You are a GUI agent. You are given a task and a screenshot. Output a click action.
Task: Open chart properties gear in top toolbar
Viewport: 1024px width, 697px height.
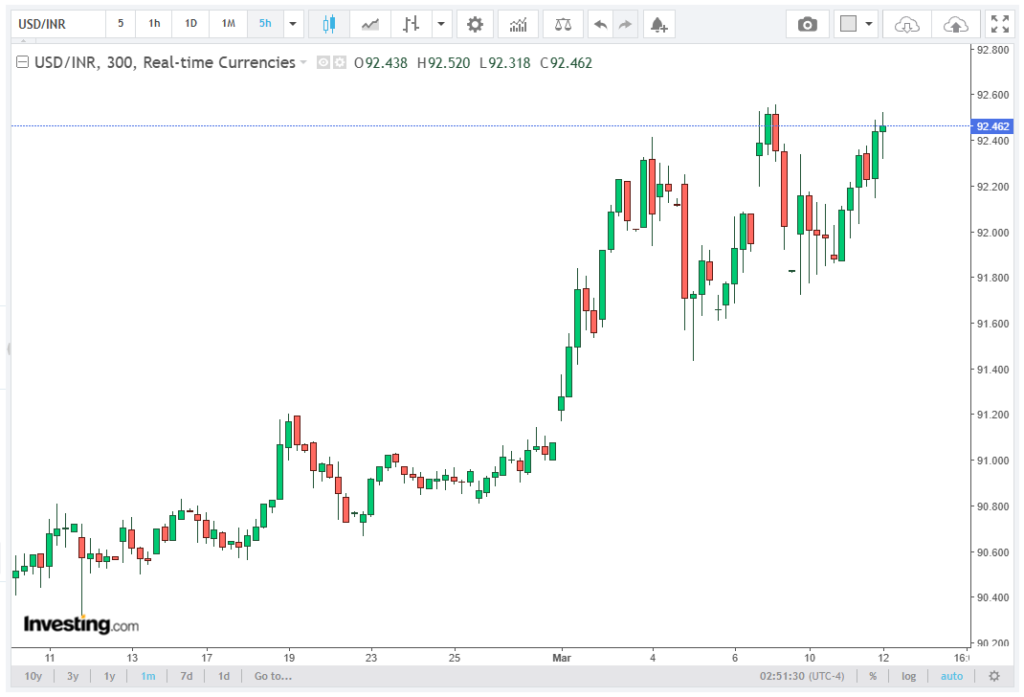[475, 24]
